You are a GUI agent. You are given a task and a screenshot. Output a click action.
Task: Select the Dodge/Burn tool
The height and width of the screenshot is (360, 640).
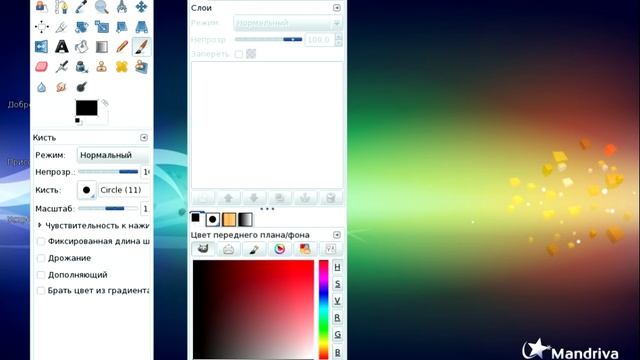pos(81,87)
